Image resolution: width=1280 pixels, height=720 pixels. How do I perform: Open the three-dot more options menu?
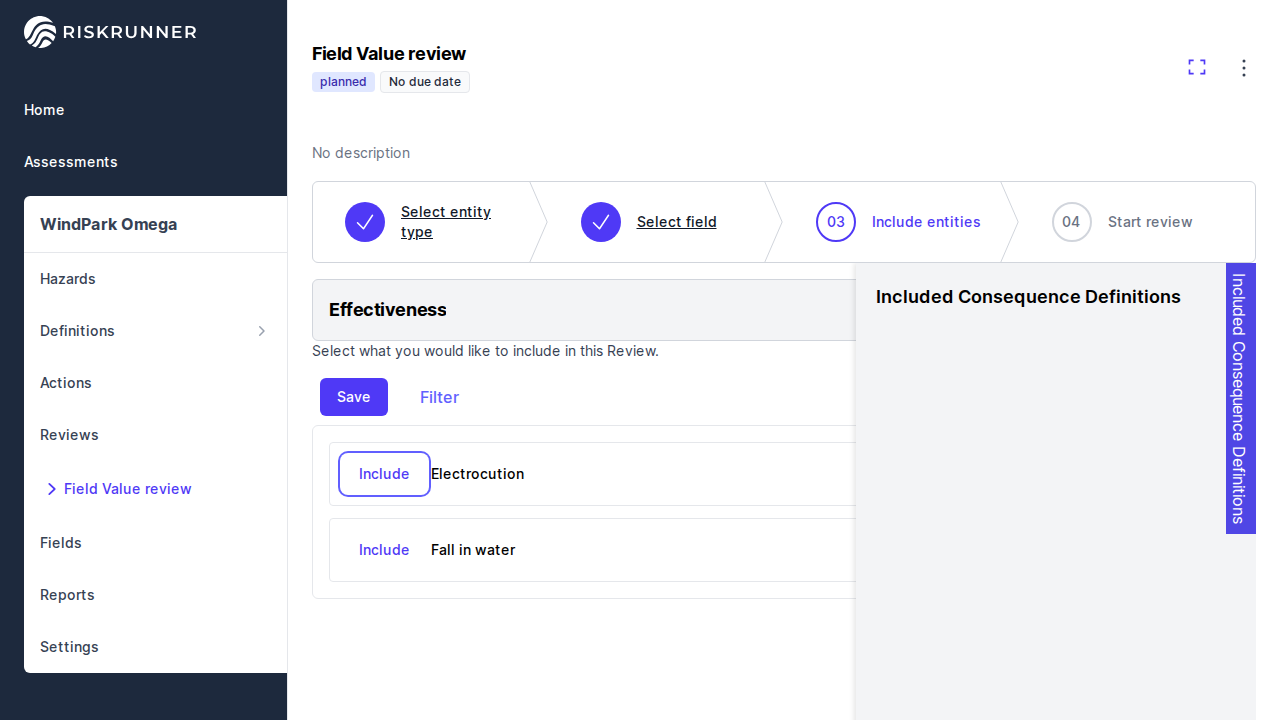tap(1244, 68)
